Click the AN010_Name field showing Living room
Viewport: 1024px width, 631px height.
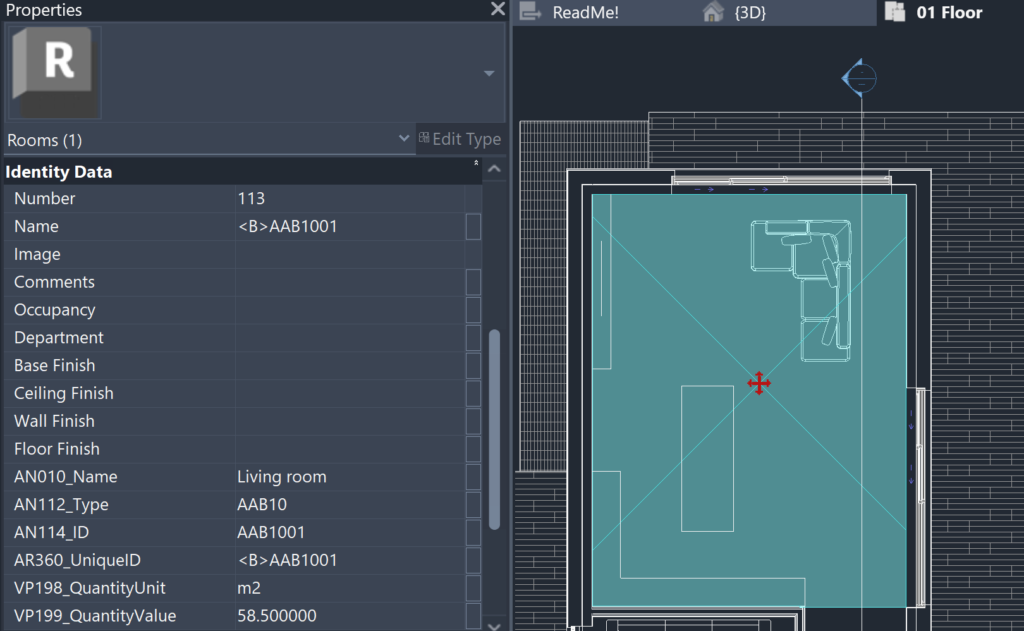(x=348, y=477)
